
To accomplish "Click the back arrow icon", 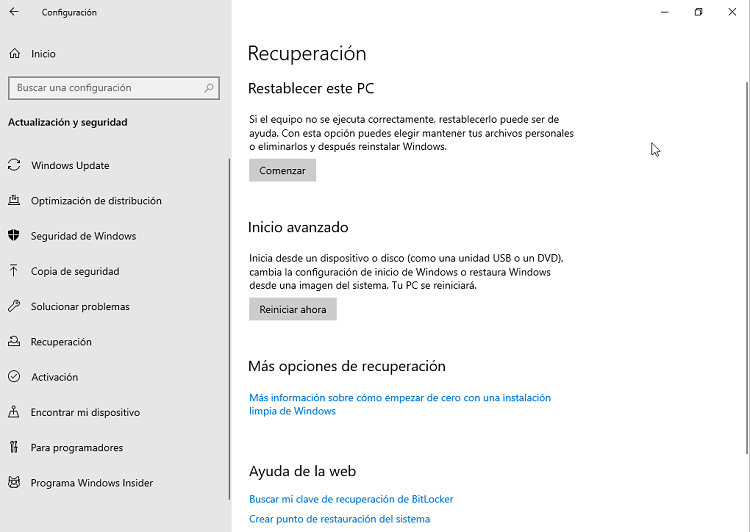I will [14, 13].
